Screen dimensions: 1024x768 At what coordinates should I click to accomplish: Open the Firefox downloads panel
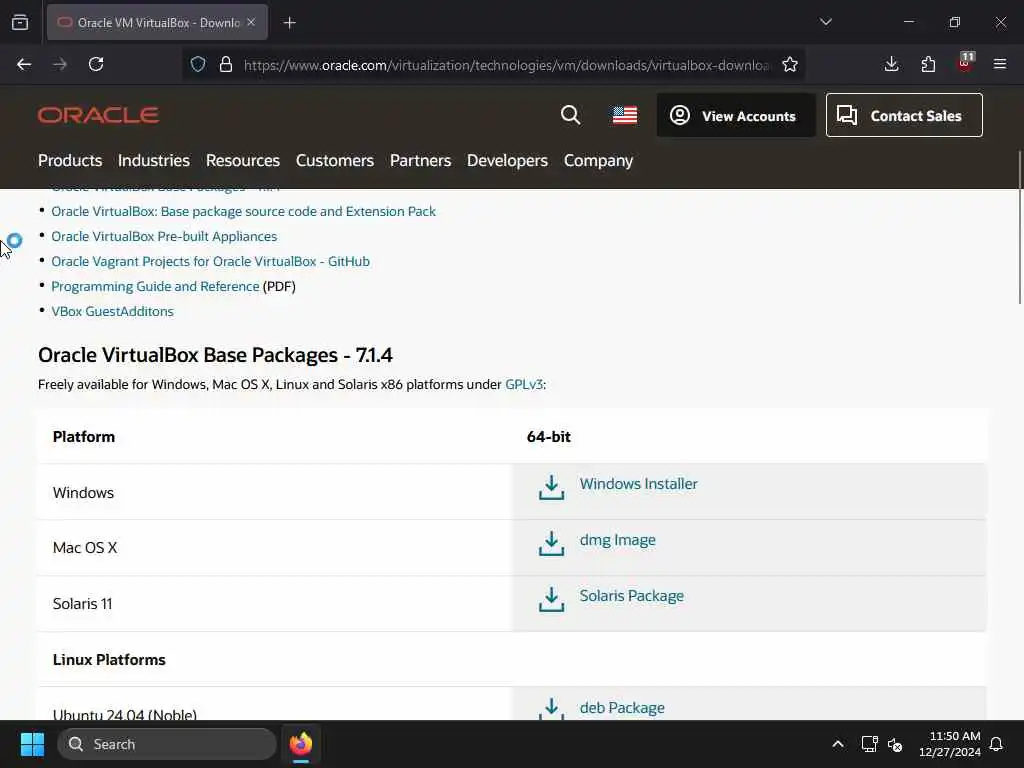click(x=891, y=64)
